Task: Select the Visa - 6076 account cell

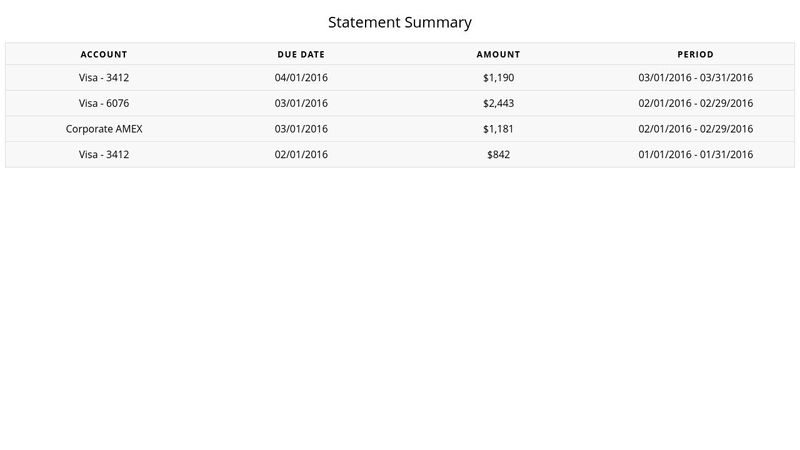Action: pos(104,103)
